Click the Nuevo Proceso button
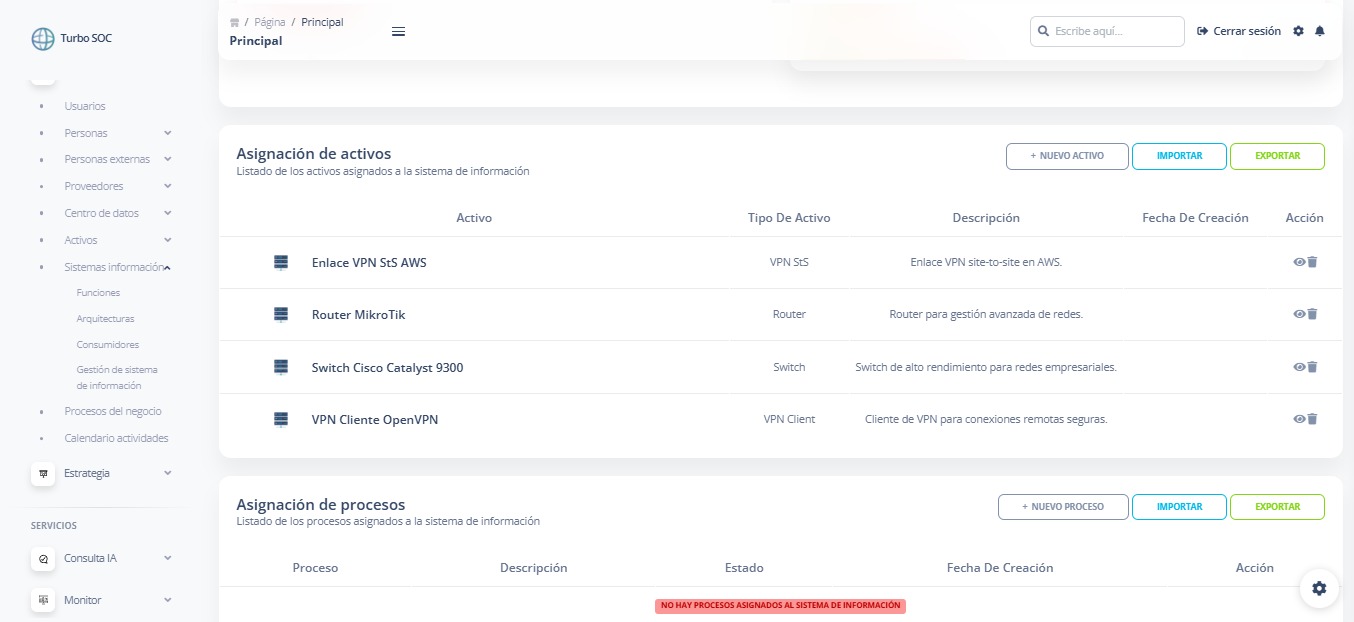 [x=1063, y=507]
